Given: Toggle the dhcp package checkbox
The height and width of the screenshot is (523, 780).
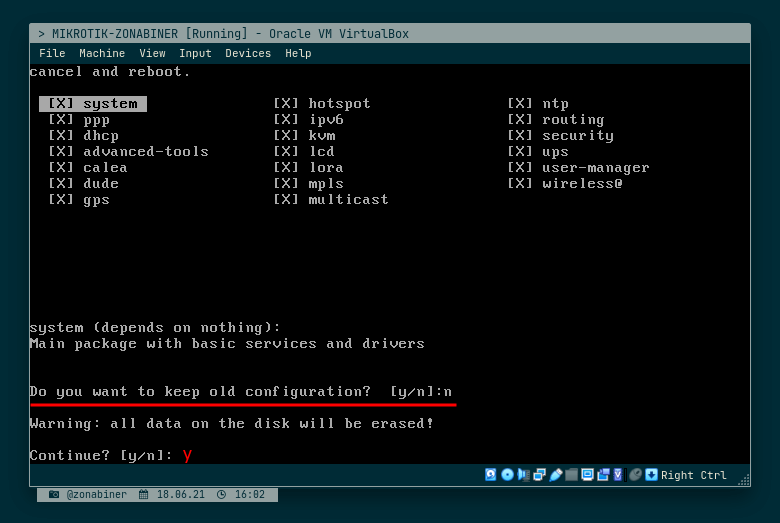Looking at the screenshot, I should 61,135.
